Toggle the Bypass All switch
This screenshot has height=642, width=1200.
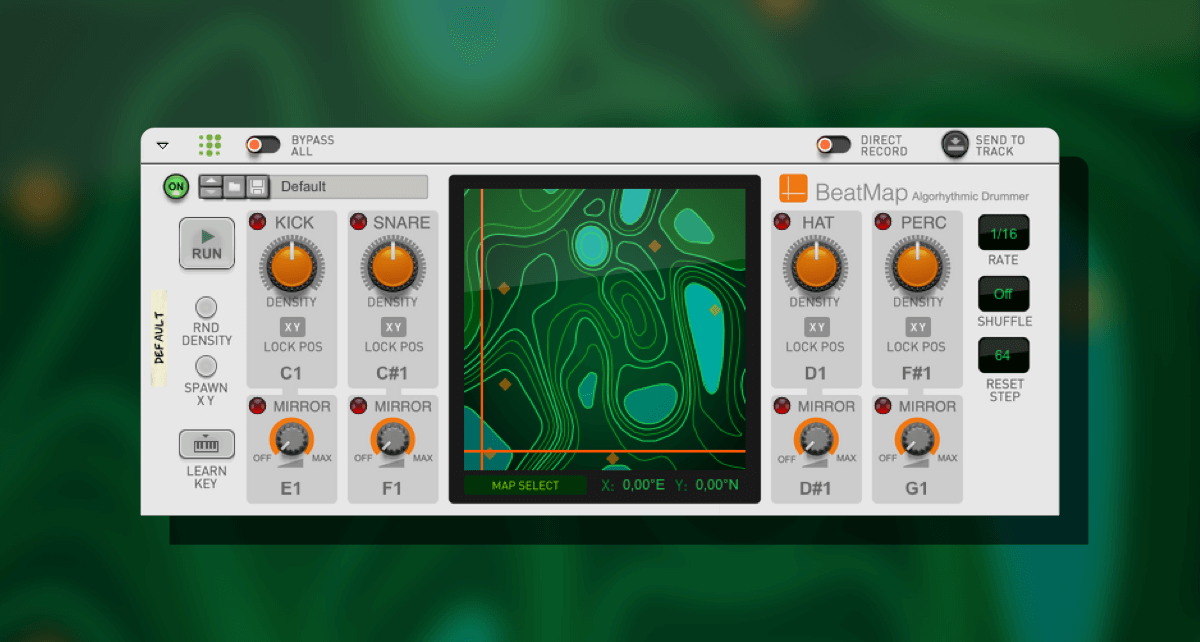[x=264, y=145]
